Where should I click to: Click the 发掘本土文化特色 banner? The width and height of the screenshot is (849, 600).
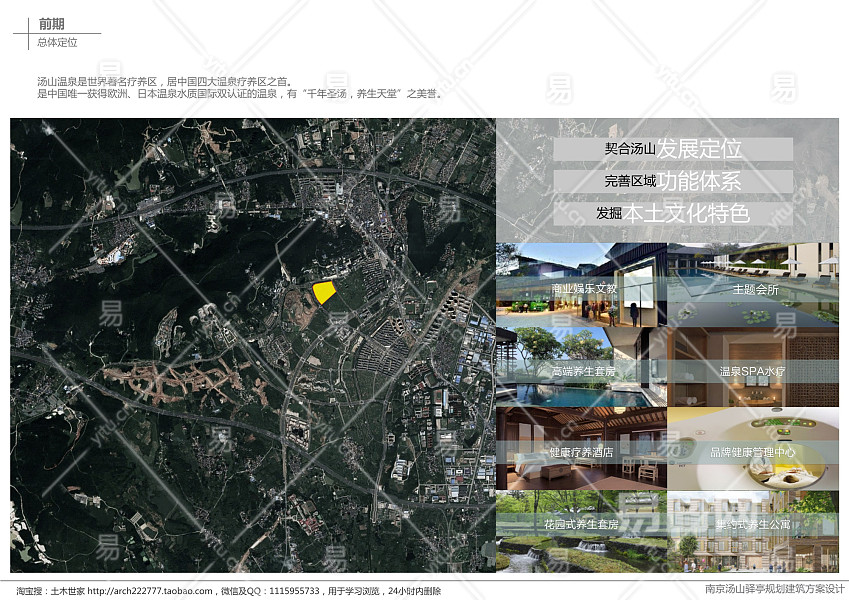pyautogui.click(x=673, y=214)
